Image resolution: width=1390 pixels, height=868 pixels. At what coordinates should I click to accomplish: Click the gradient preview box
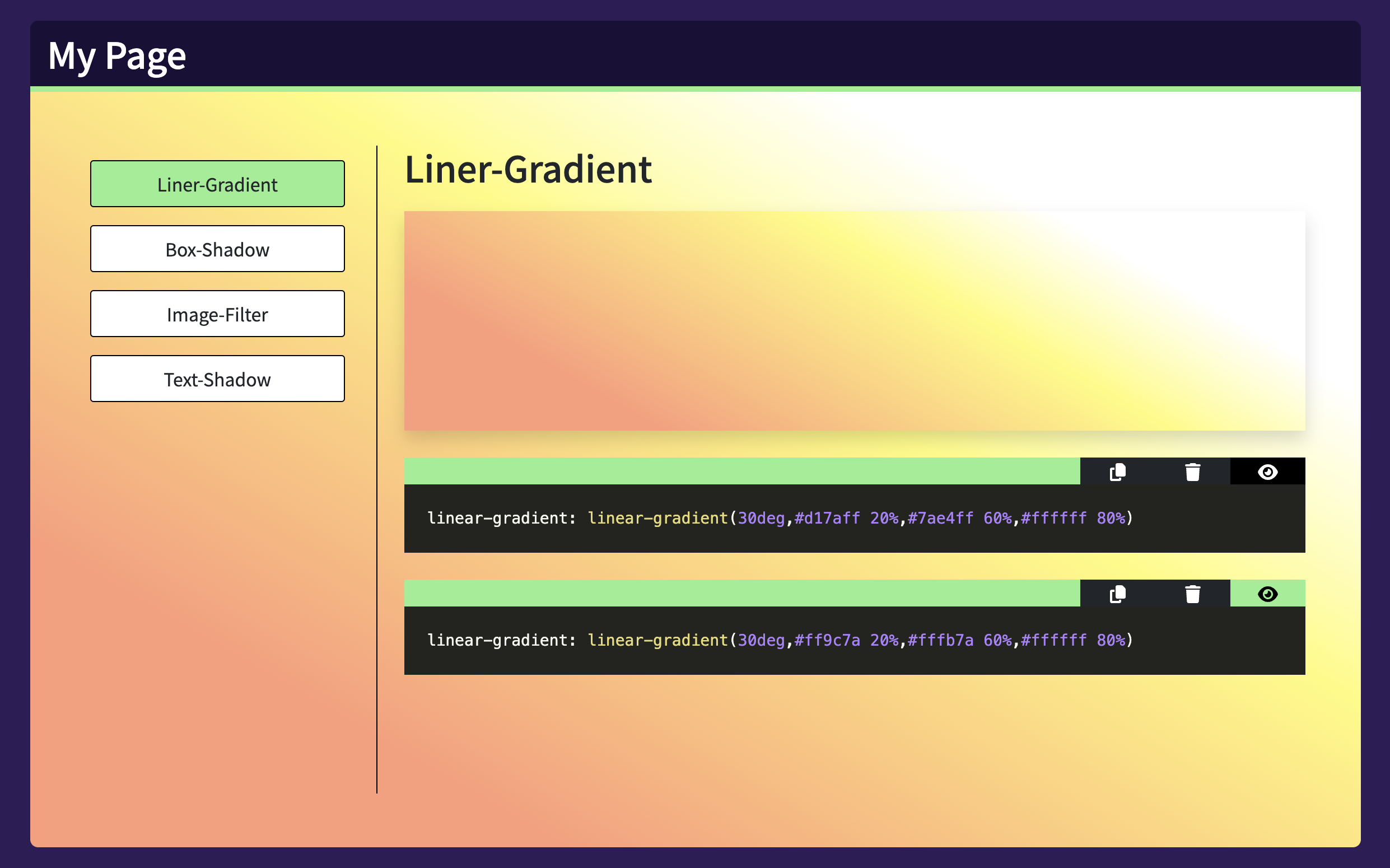pos(853,320)
